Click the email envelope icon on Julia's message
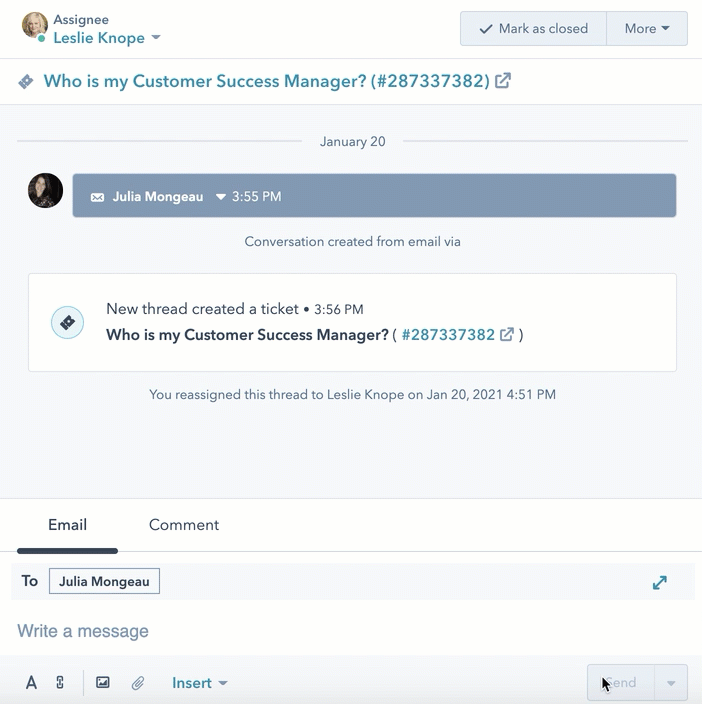 click(97, 197)
